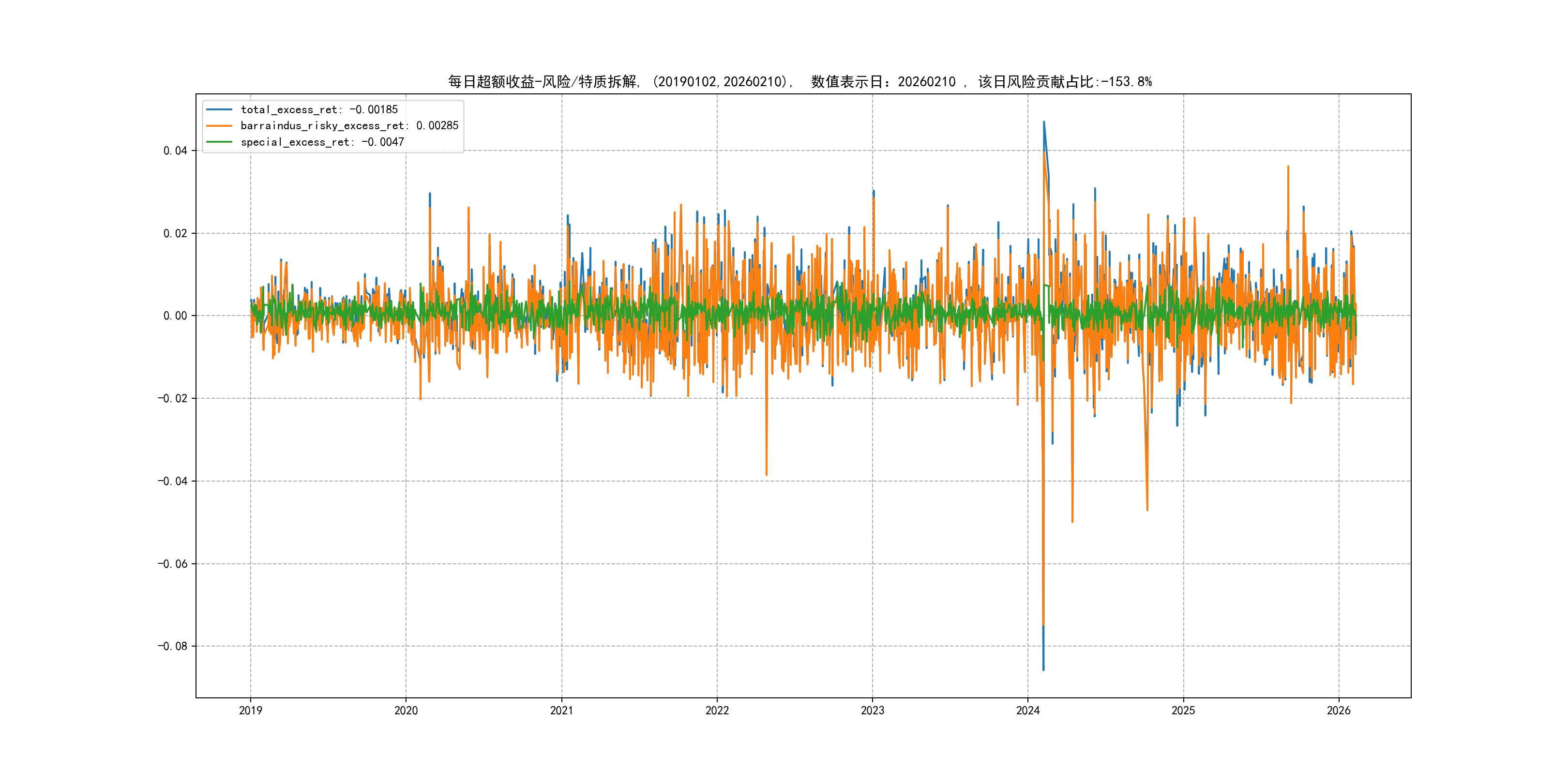Click the 2023 x-axis tick label

tap(872, 710)
